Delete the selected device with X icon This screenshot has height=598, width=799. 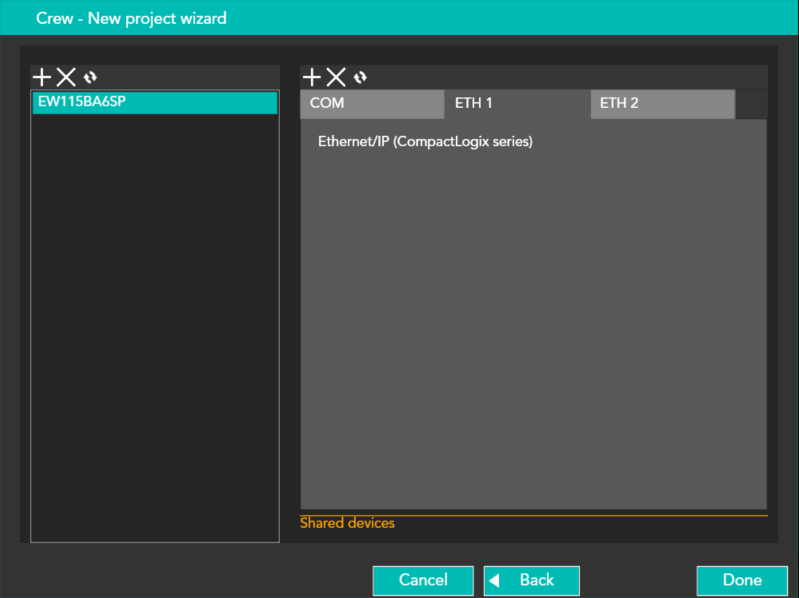tap(66, 77)
